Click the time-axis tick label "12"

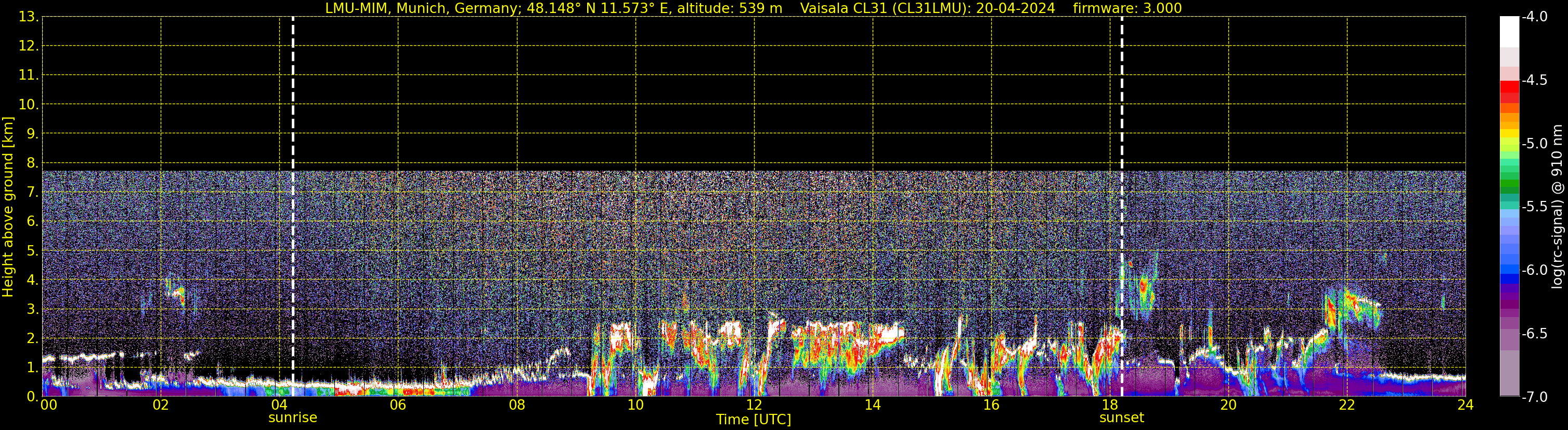754,405
